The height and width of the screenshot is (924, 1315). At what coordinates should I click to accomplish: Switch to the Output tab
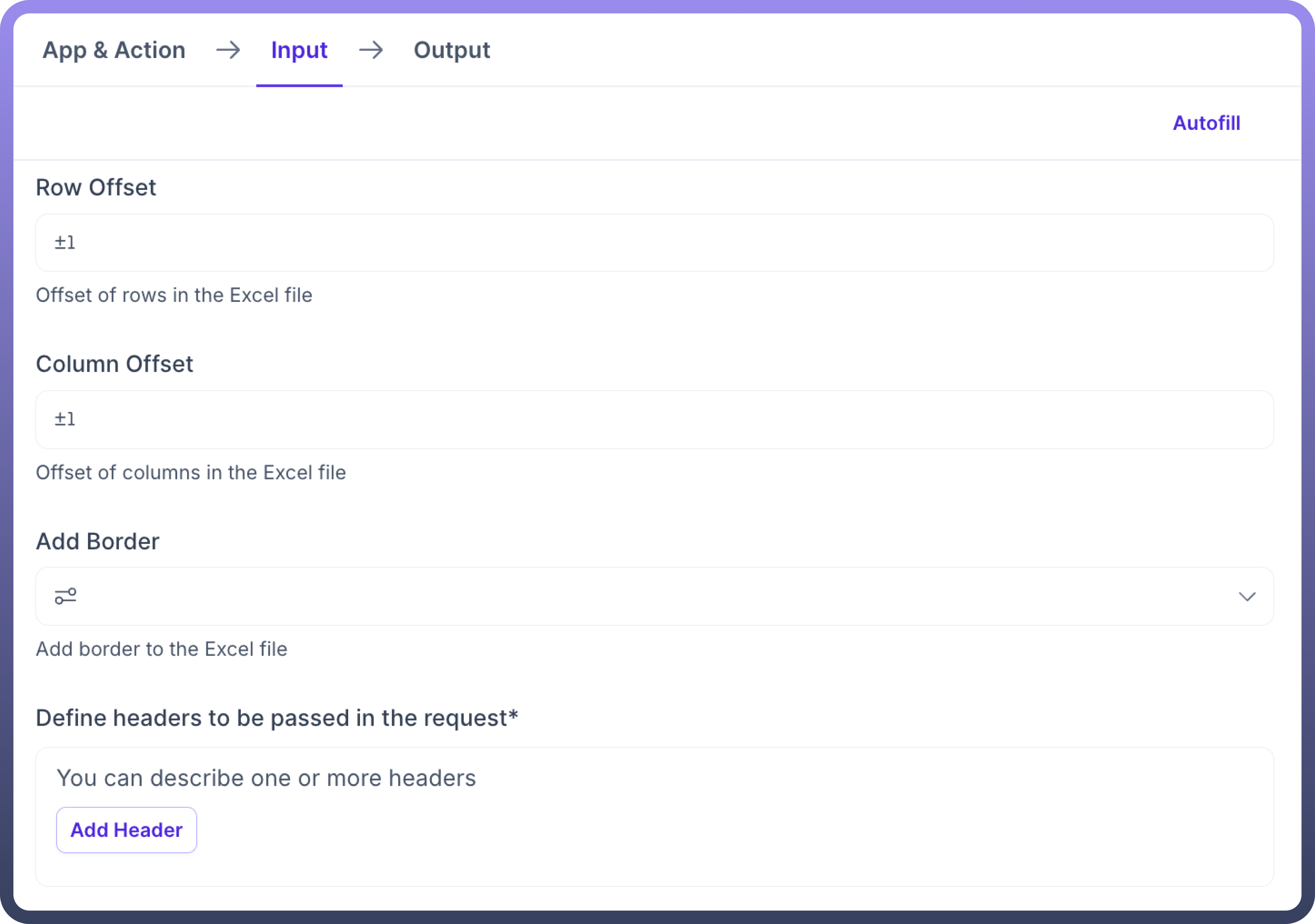(x=451, y=50)
